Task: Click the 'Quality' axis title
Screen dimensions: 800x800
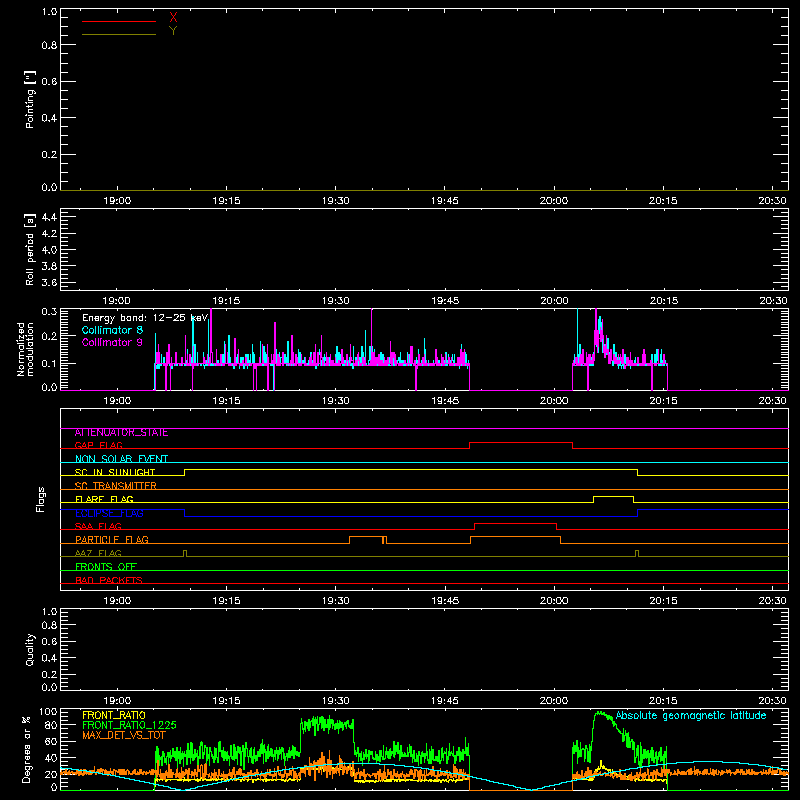Action: pyautogui.click(x=30, y=649)
